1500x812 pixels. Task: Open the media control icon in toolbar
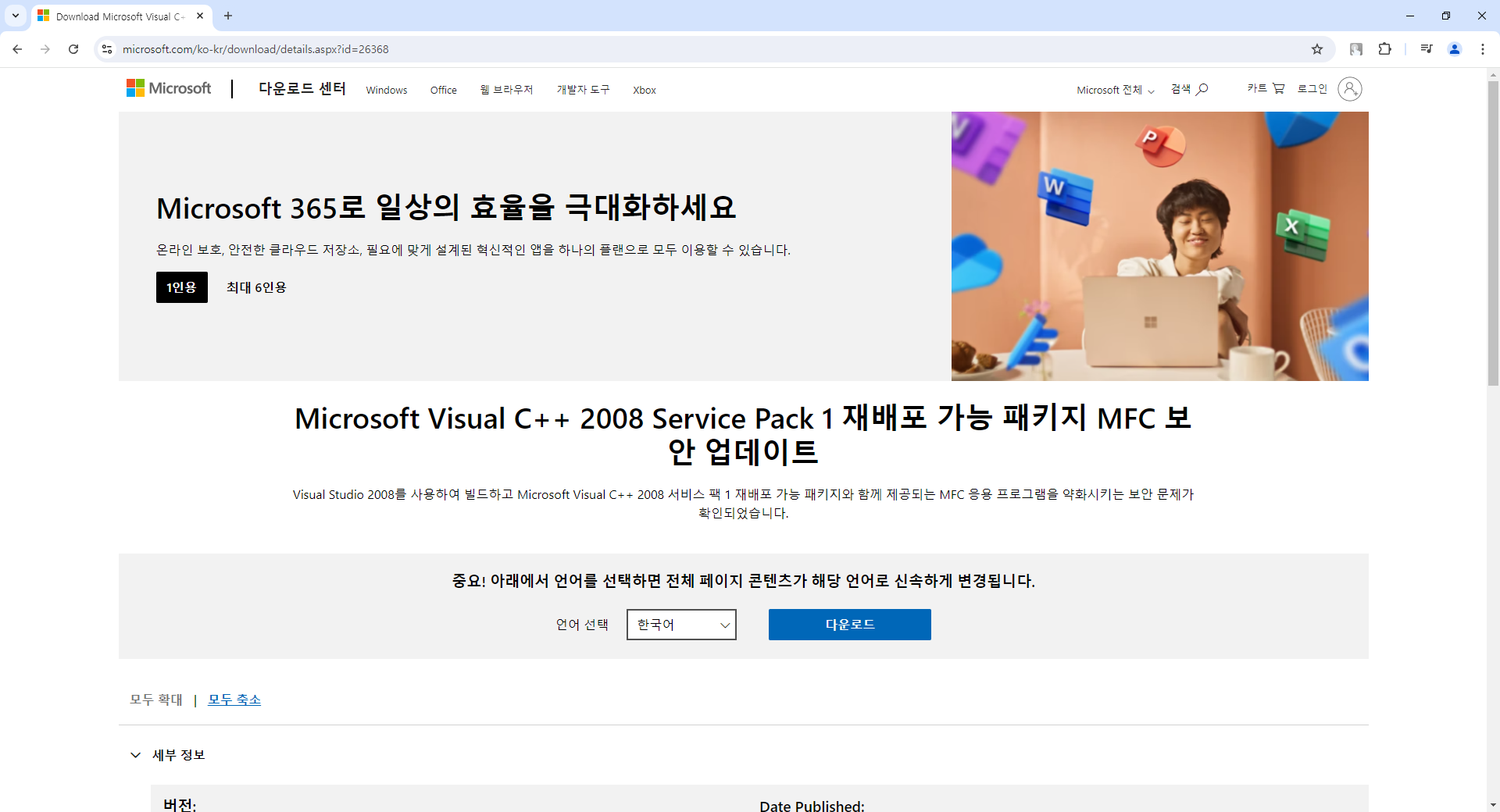(1427, 49)
